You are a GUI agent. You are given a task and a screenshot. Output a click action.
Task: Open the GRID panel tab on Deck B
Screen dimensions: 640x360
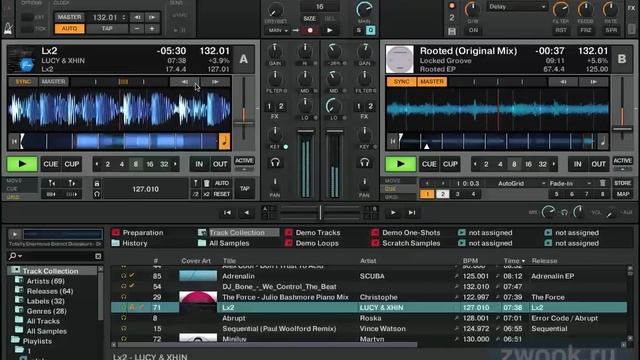coord(391,197)
